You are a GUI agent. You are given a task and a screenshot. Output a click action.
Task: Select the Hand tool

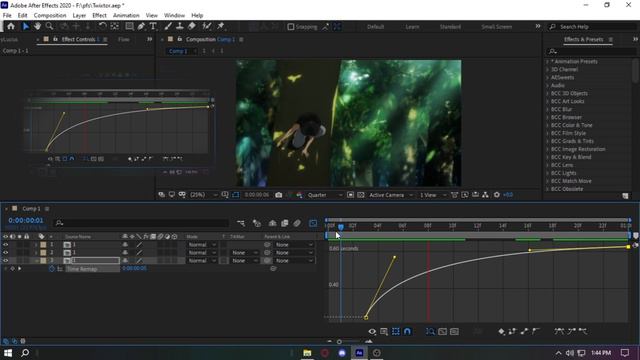pos(37,26)
